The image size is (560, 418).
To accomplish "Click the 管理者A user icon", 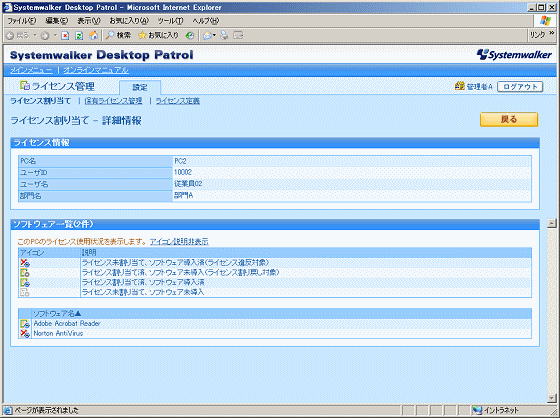I will click(459, 86).
